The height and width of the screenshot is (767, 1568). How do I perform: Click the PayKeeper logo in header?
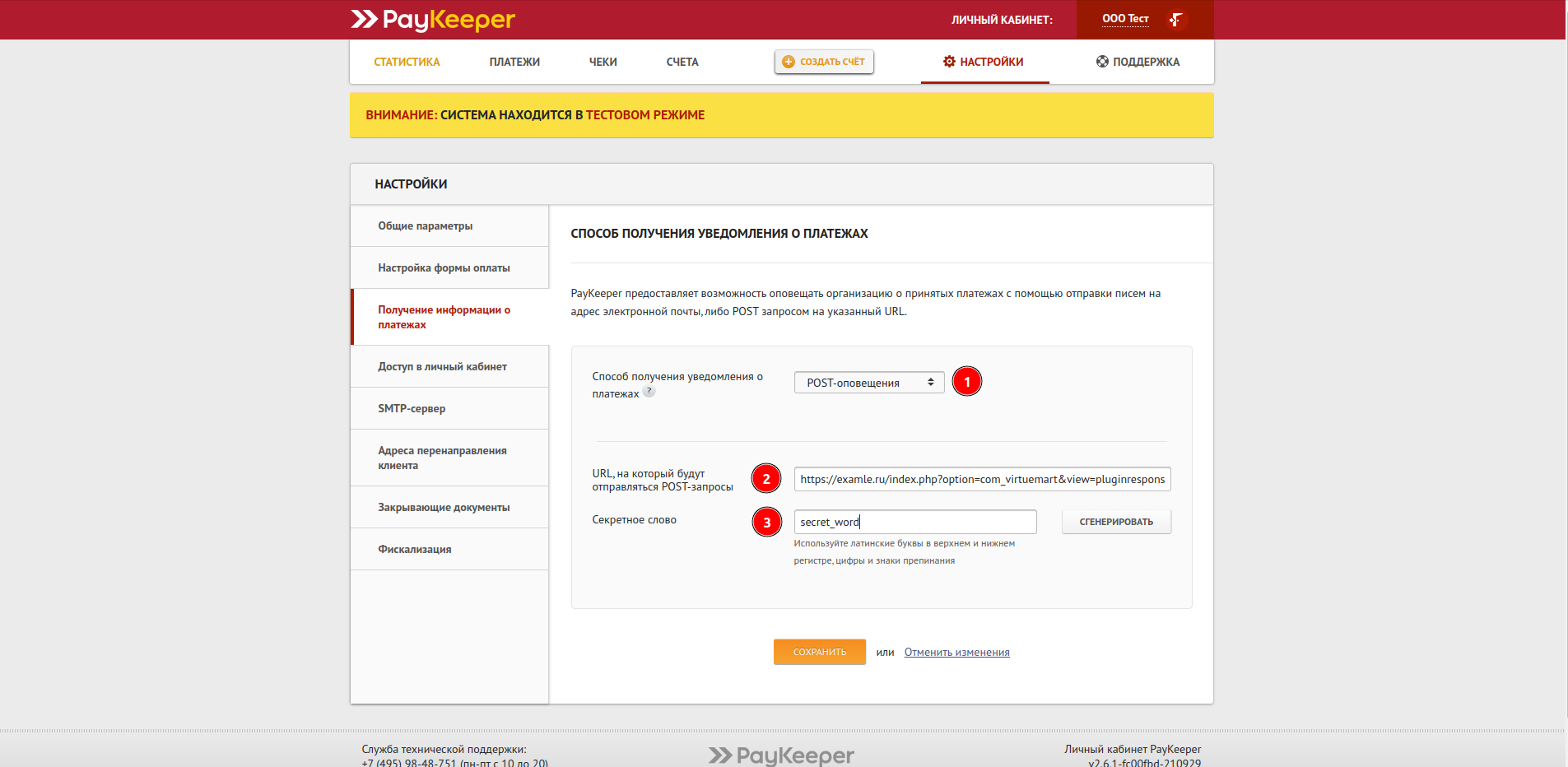(x=433, y=20)
